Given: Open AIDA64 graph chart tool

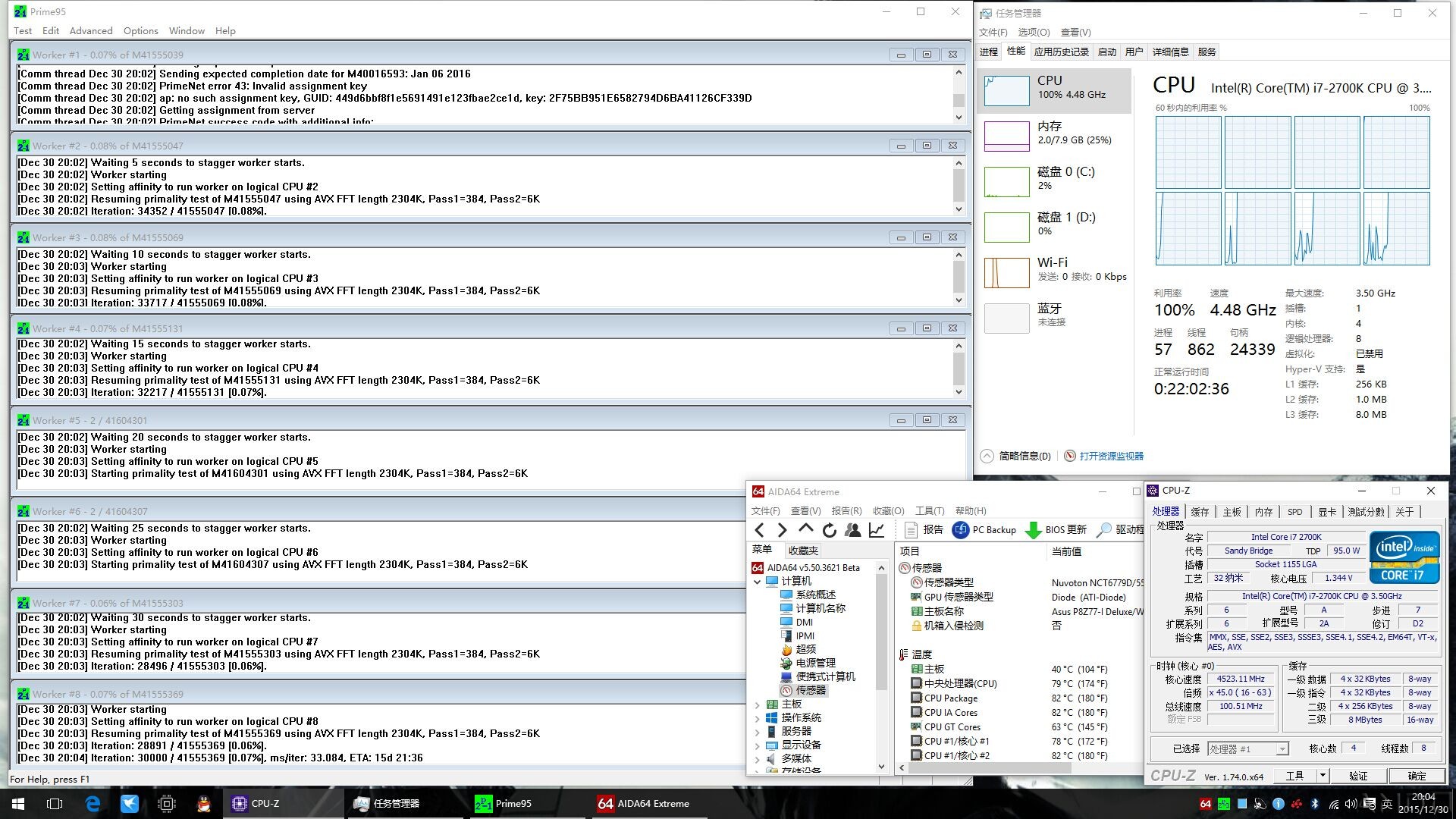Looking at the screenshot, I should (877, 530).
